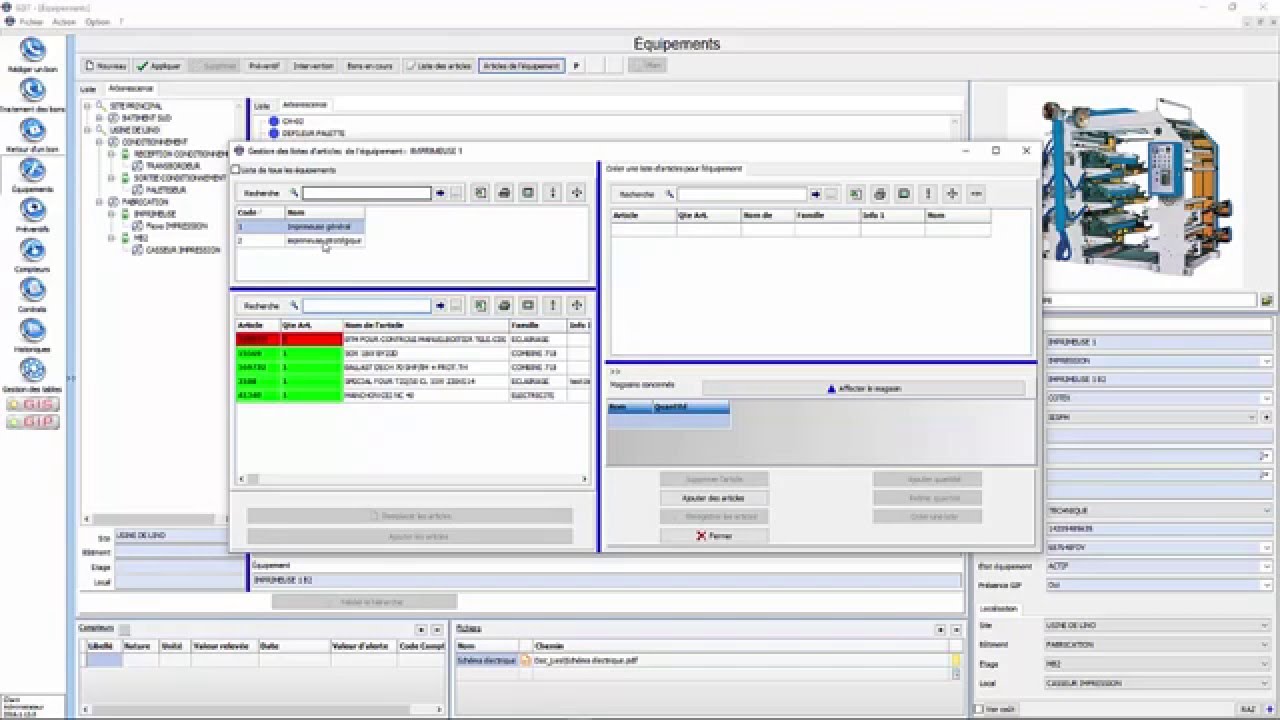The height and width of the screenshot is (720, 1280).
Task: Click search field above green articles table
Action: click(x=366, y=305)
